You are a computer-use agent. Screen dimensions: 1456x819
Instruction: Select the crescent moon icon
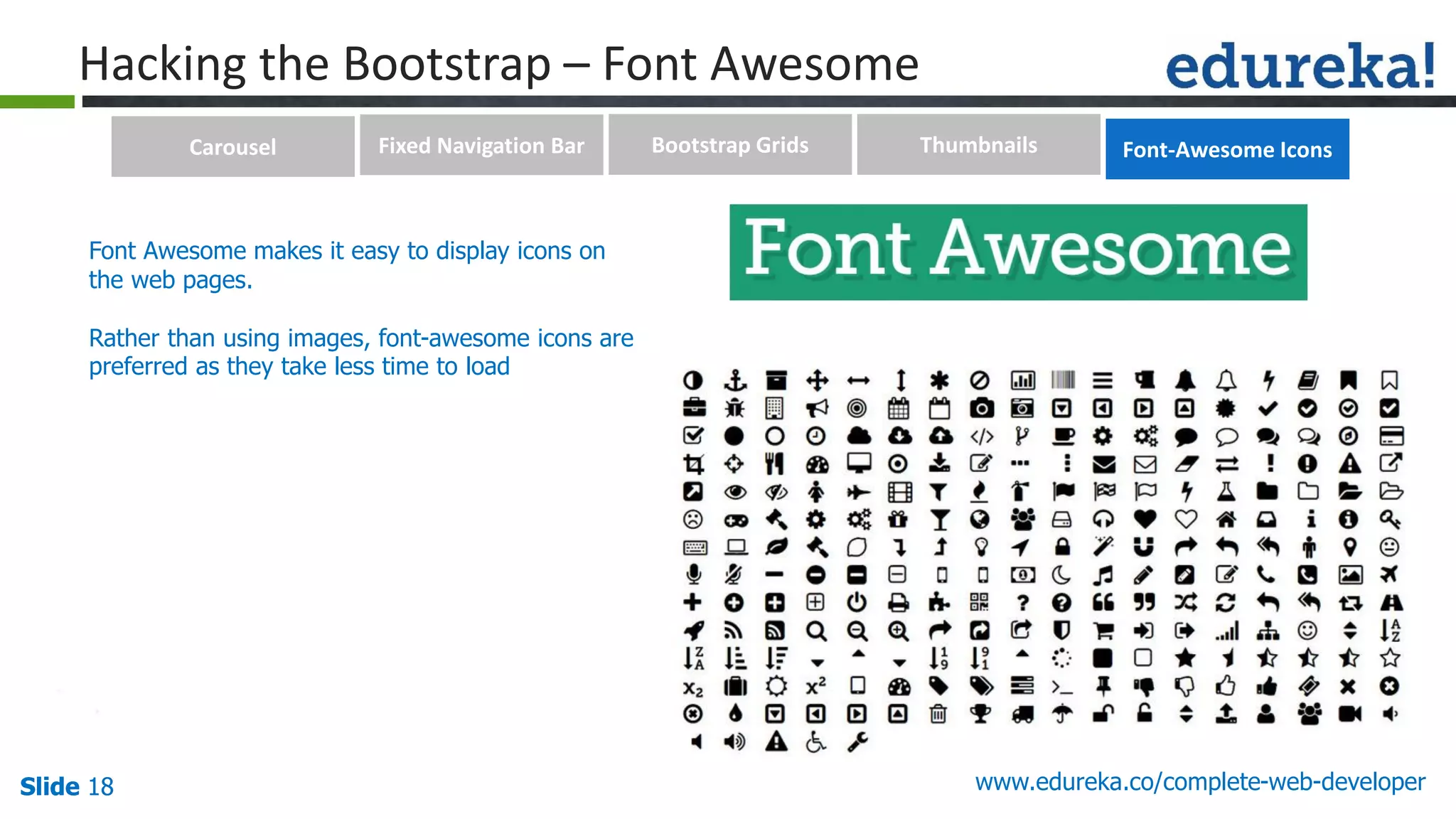(1061, 574)
